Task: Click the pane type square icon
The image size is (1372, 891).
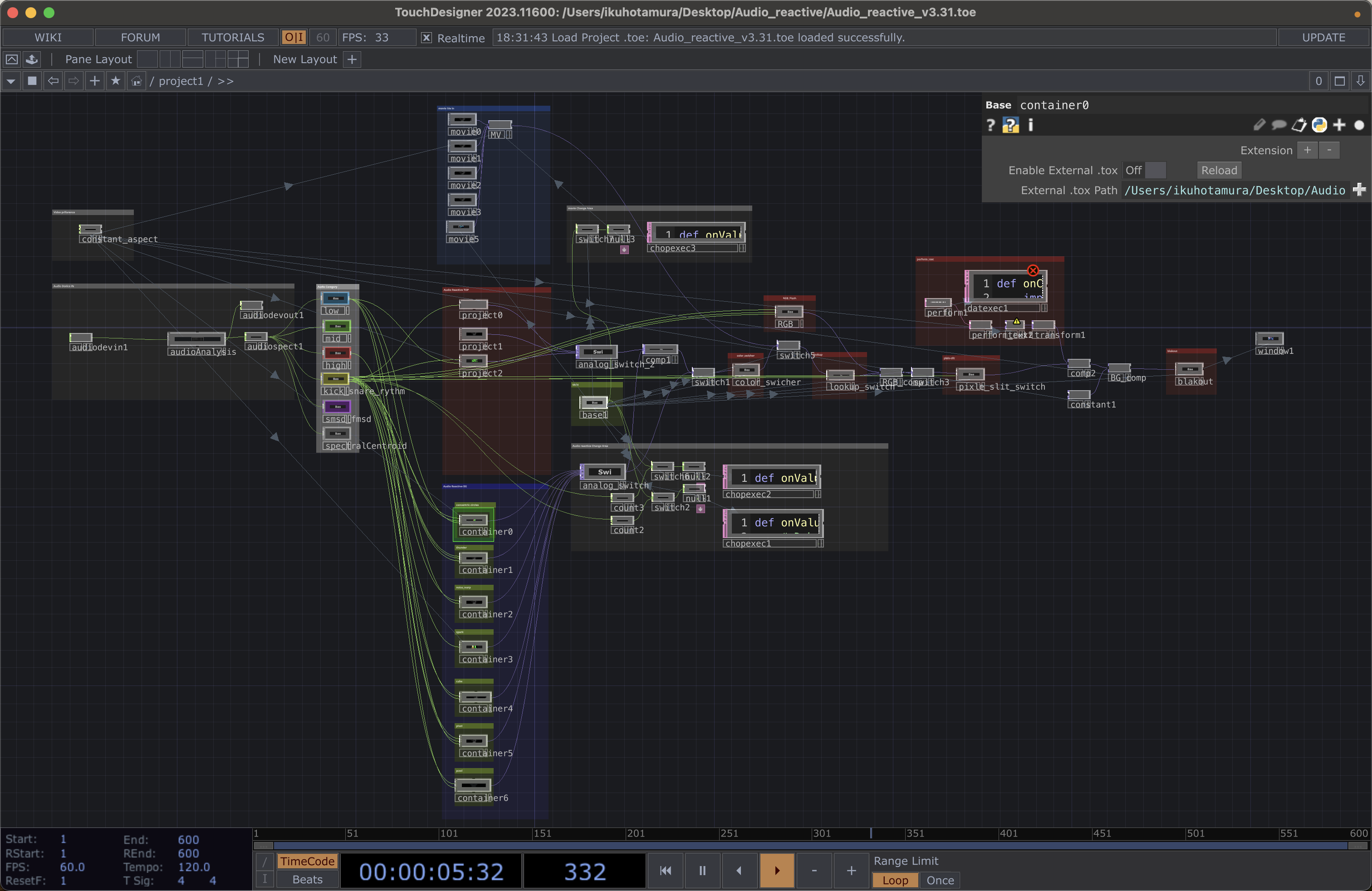Action: tap(32, 81)
